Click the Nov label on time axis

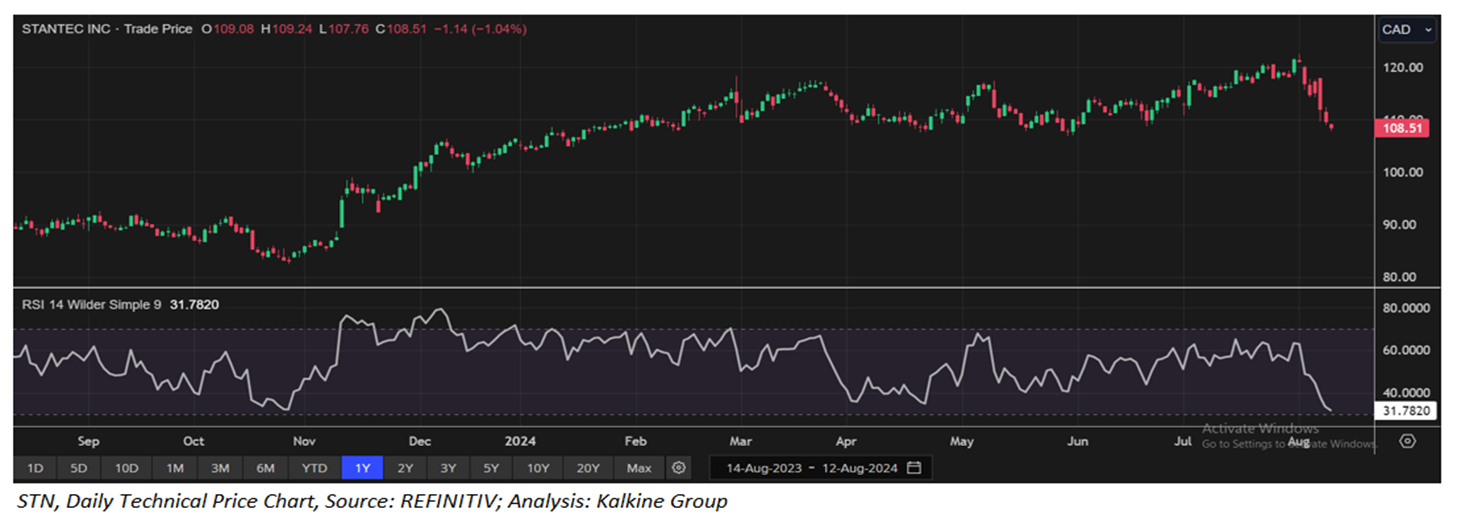pos(304,441)
